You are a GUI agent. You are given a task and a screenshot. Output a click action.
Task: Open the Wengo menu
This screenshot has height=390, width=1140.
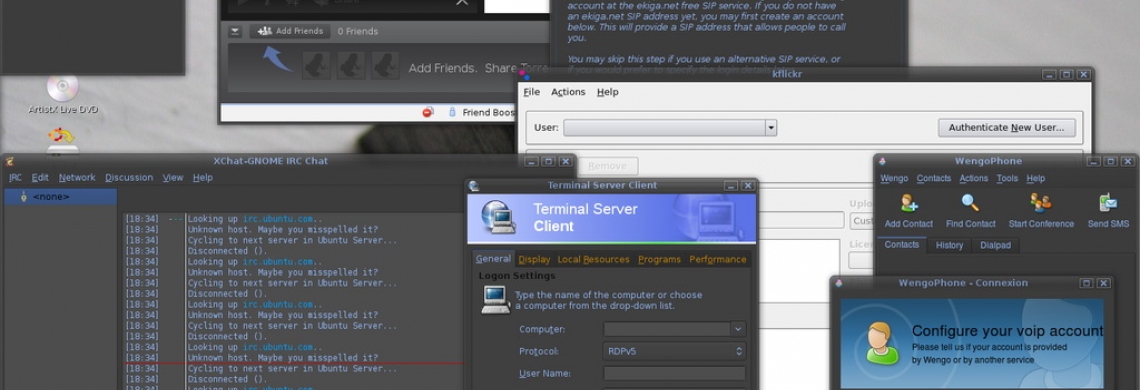click(894, 178)
